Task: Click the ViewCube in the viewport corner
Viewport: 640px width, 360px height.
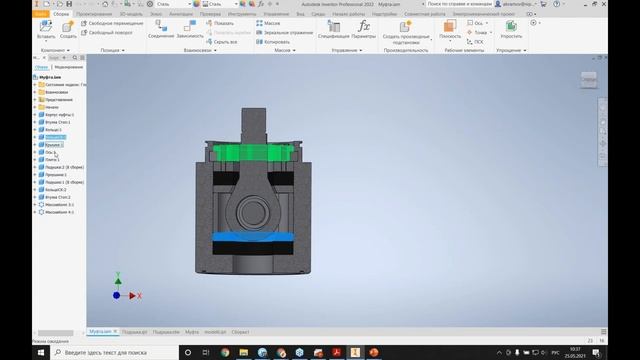Action: click(589, 80)
